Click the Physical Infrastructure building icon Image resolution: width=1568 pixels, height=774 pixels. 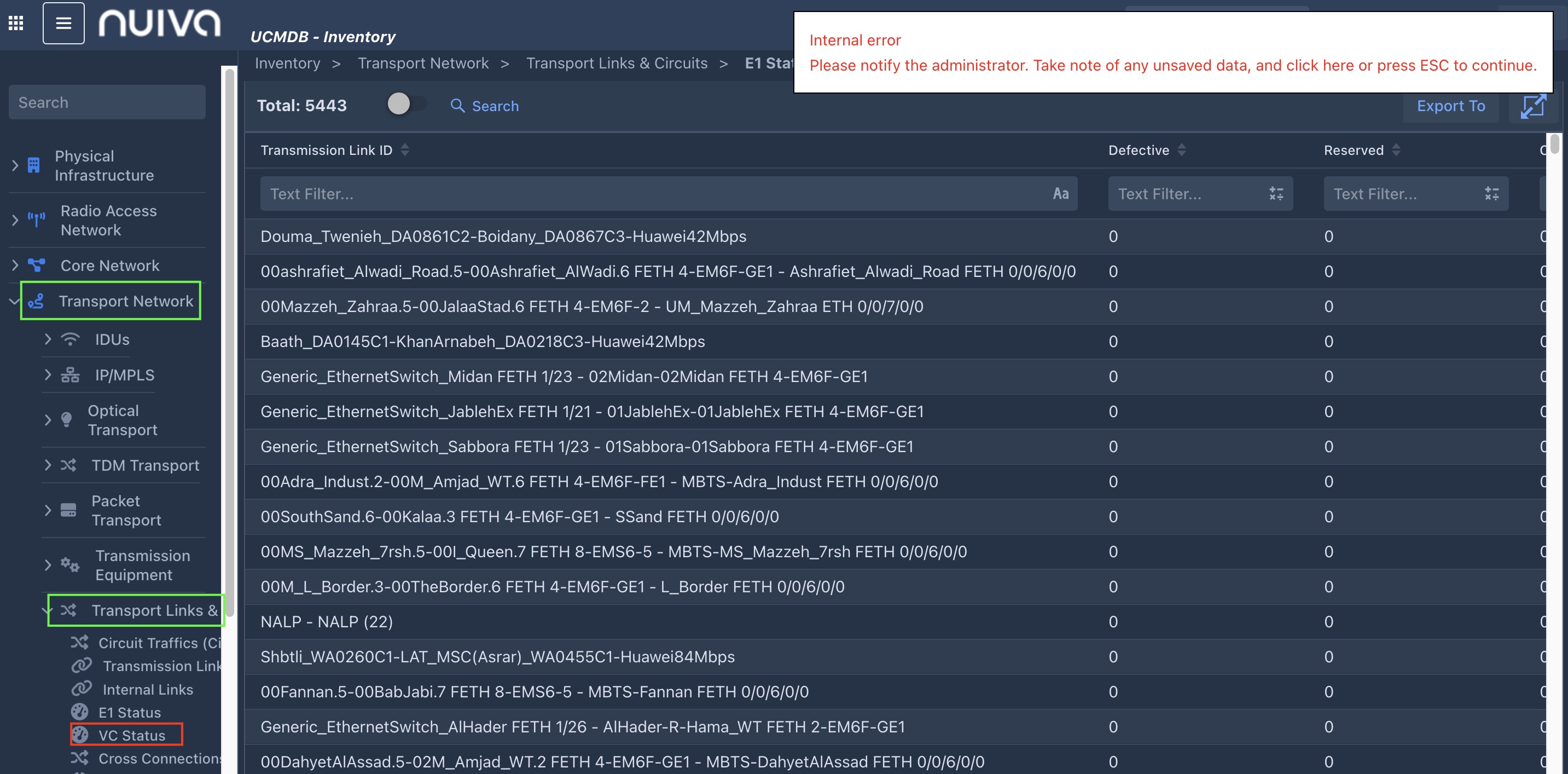pyautogui.click(x=34, y=165)
